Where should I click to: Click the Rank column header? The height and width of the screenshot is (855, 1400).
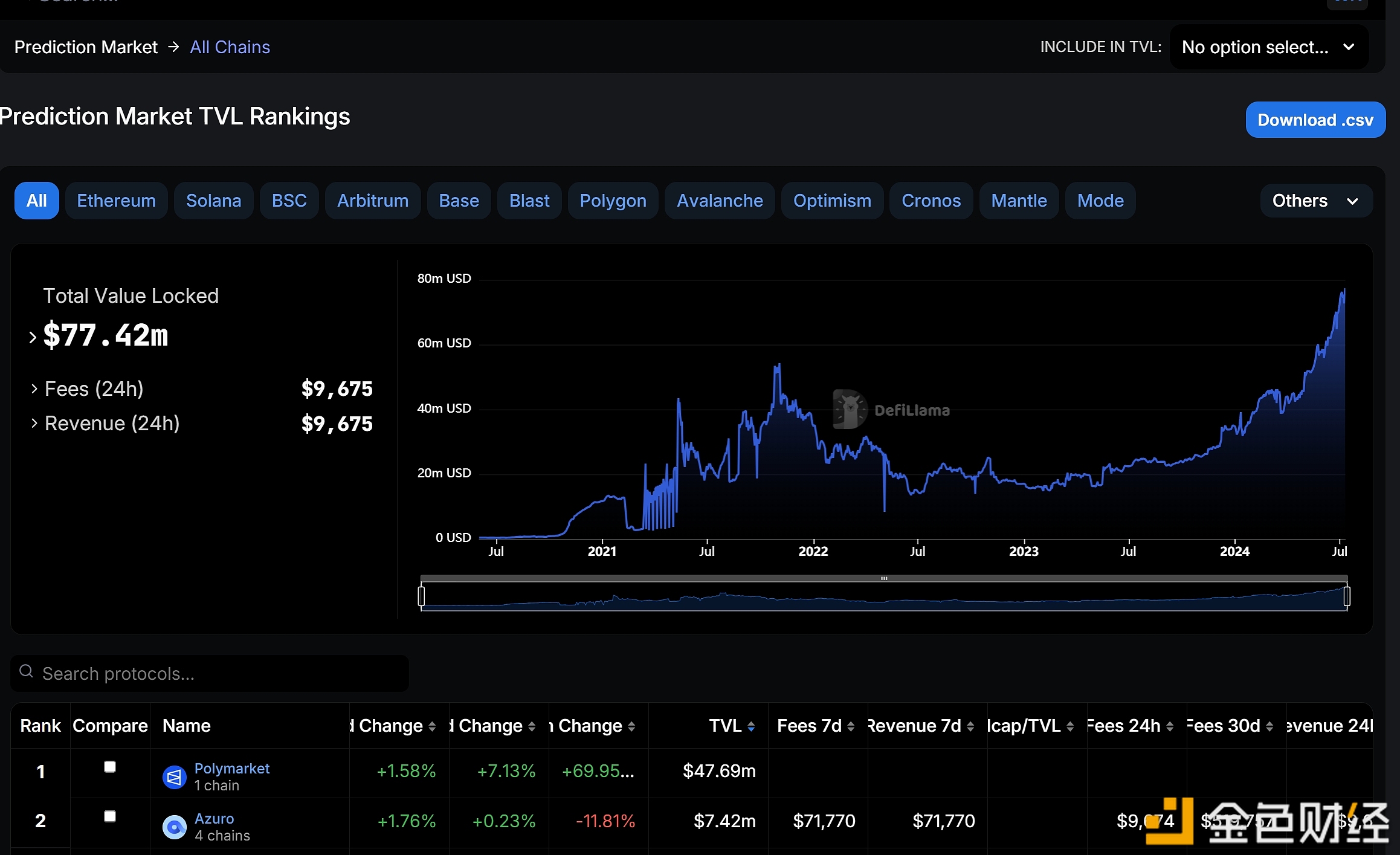[x=40, y=726]
